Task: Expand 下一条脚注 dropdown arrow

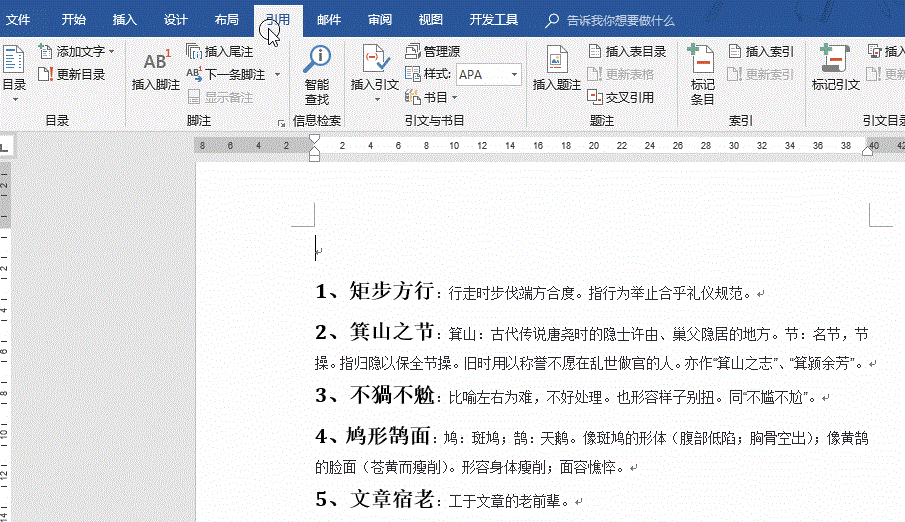Action: coord(278,74)
